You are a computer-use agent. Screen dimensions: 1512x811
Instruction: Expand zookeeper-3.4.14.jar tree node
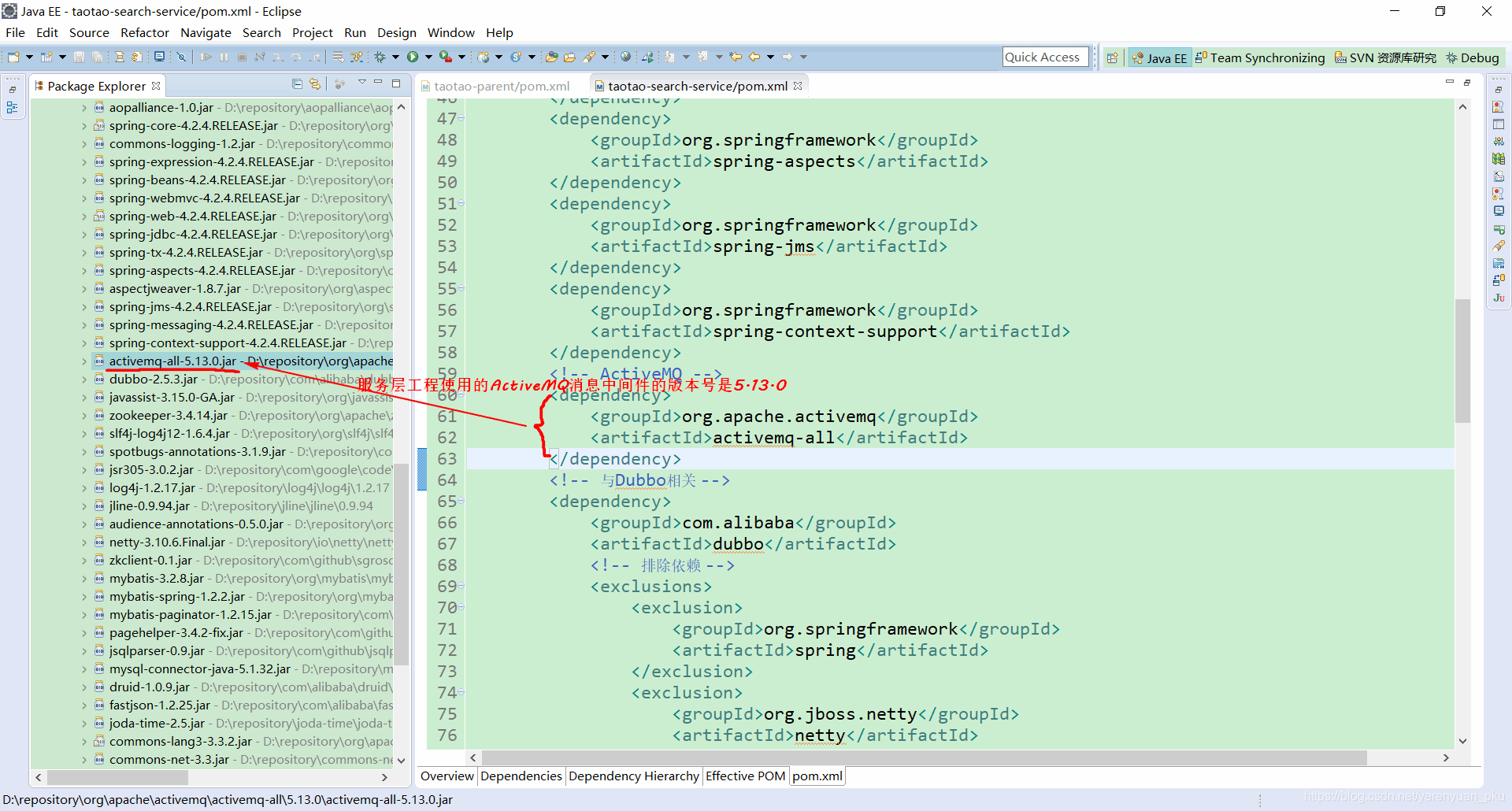tap(84, 416)
